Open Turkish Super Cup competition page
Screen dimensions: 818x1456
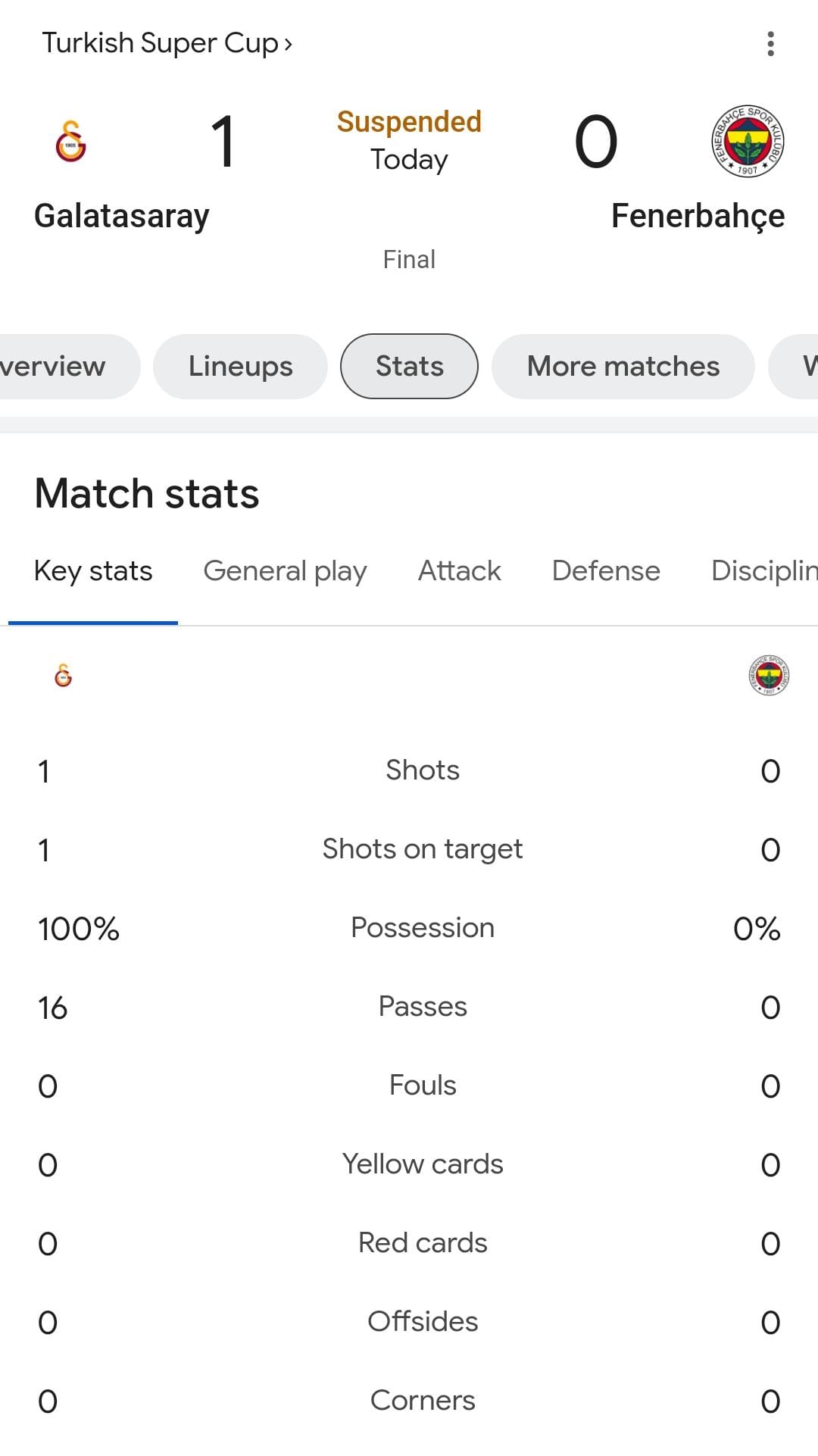[167, 43]
